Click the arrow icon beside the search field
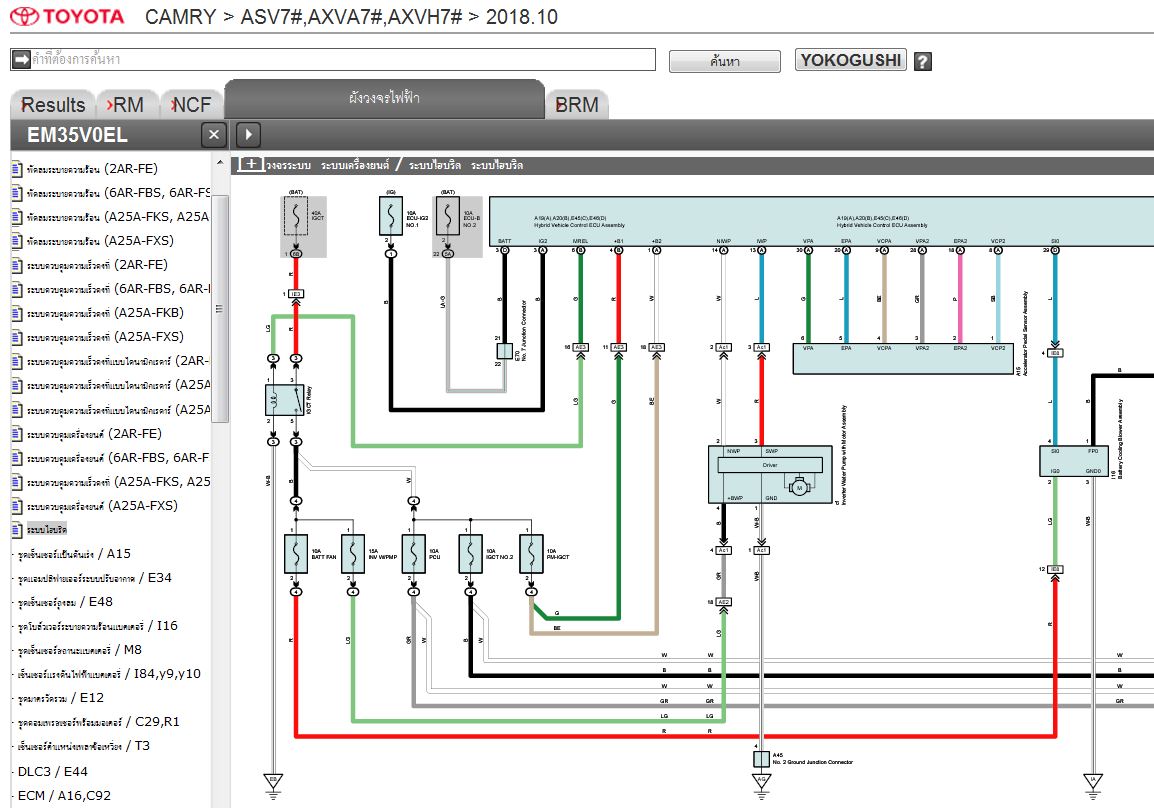Image resolution: width=1154 pixels, height=808 pixels. pos(21,60)
